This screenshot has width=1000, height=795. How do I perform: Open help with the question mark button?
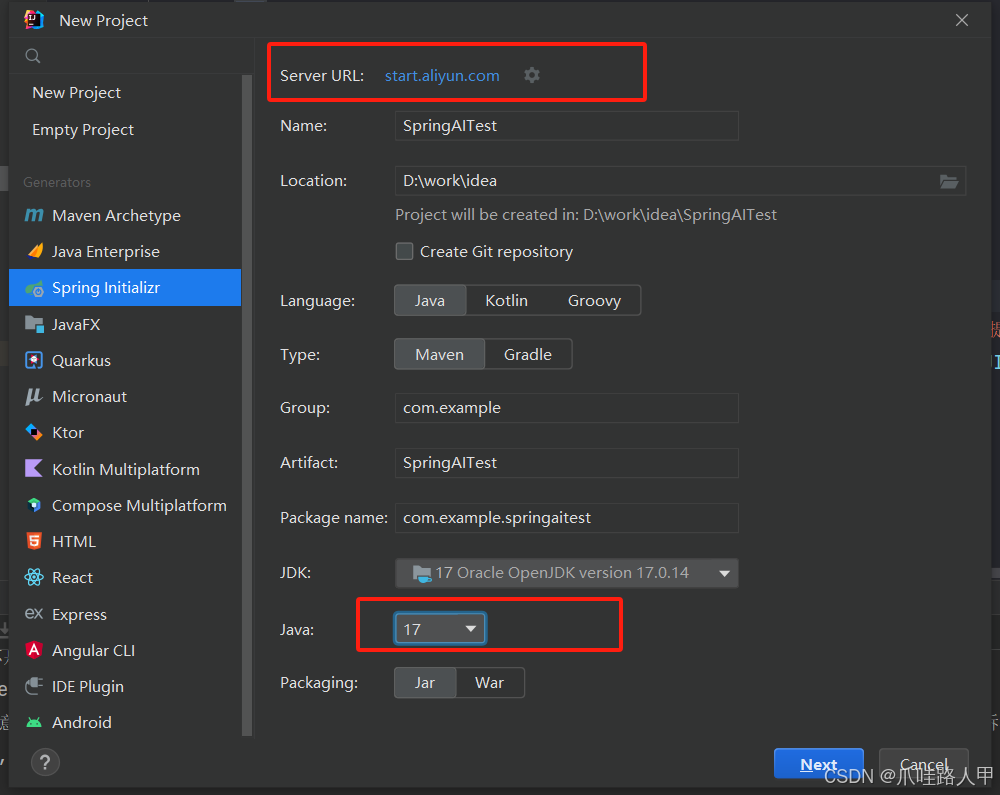click(x=45, y=762)
